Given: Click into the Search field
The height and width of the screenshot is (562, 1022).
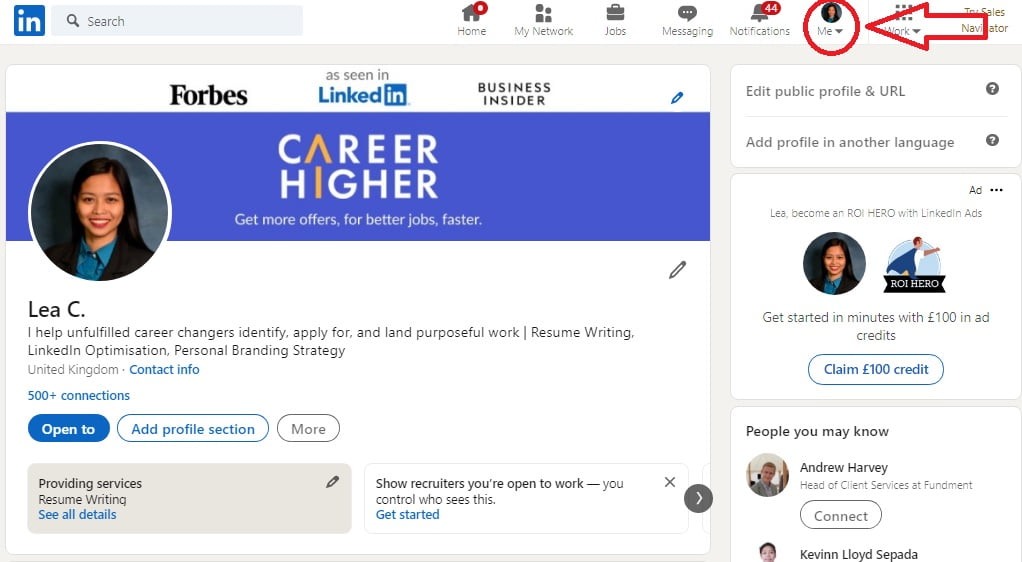Looking at the screenshot, I should pyautogui.click(x=177, y=21).
